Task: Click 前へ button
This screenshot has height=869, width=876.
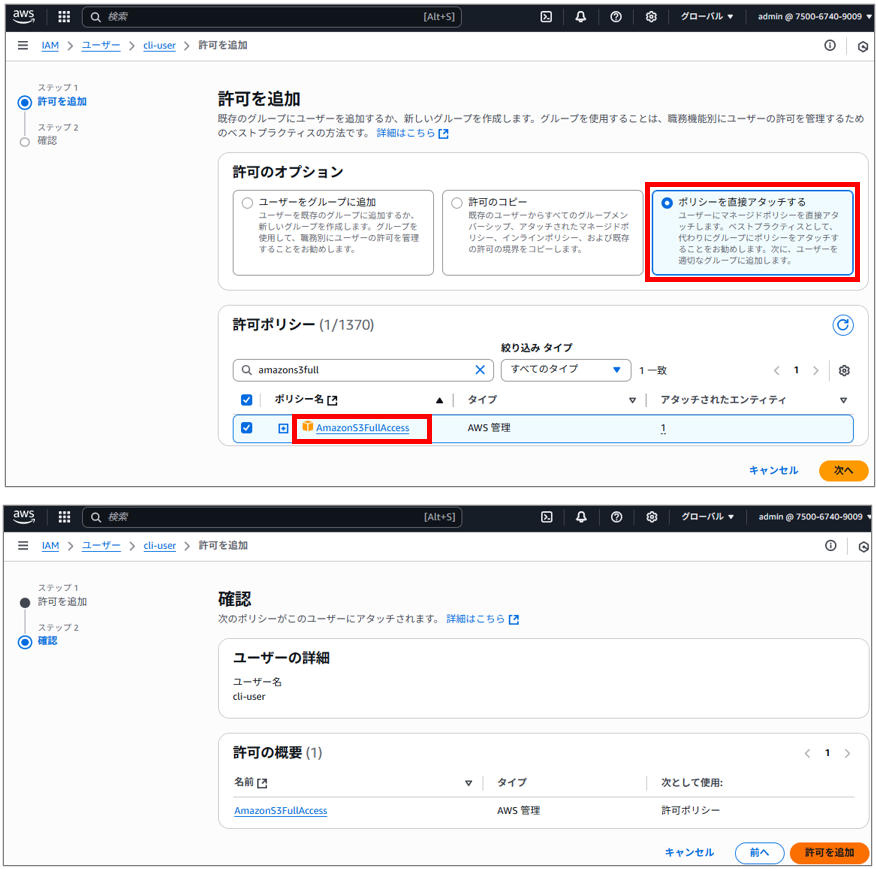Action: coord(759,853)
